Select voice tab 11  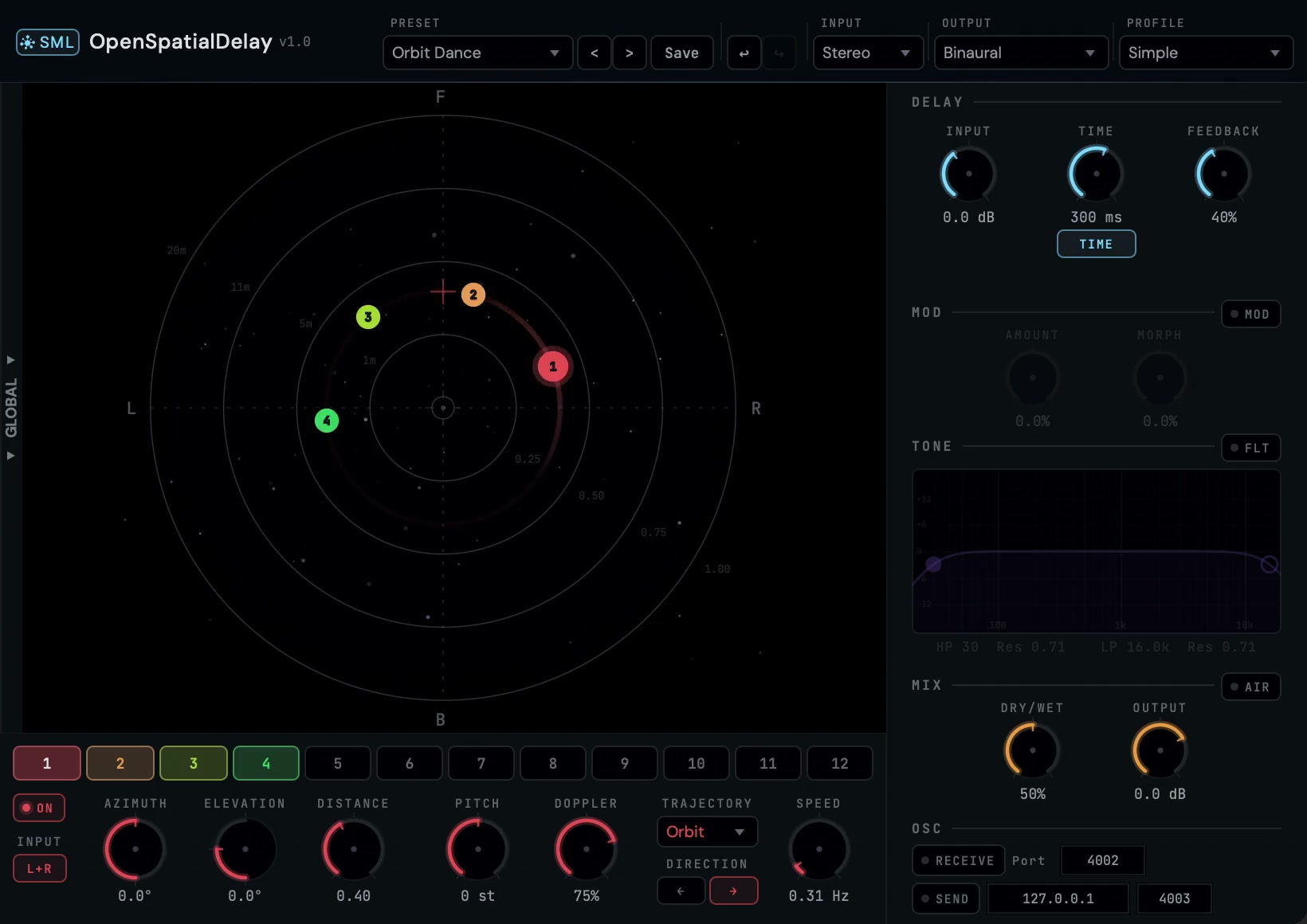pos(768,763)
